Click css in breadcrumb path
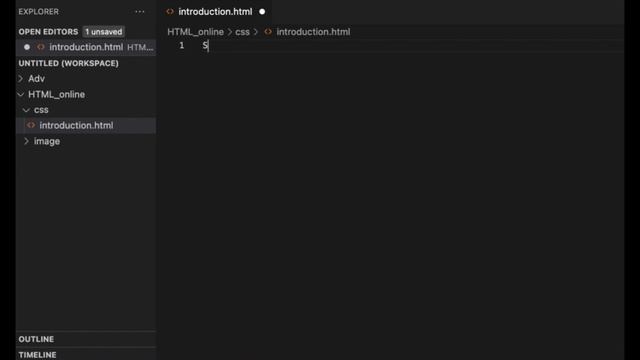This screenshot has height=360, width=640. 242,32
